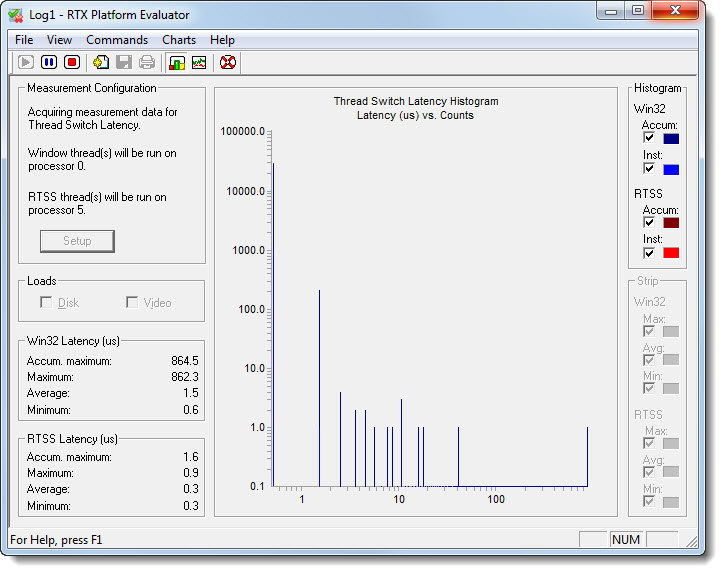This screenshot has width=724, height=574.
Task: Click the RTSS Accum. maximum value 1.6
Action: 191,457
